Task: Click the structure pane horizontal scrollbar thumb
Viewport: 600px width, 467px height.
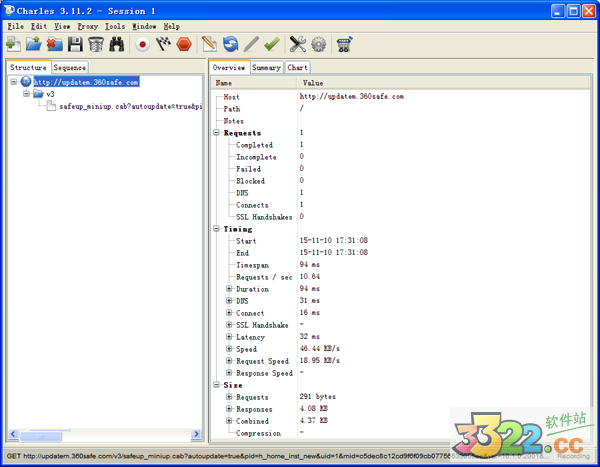Action: [x=41, y=436]
